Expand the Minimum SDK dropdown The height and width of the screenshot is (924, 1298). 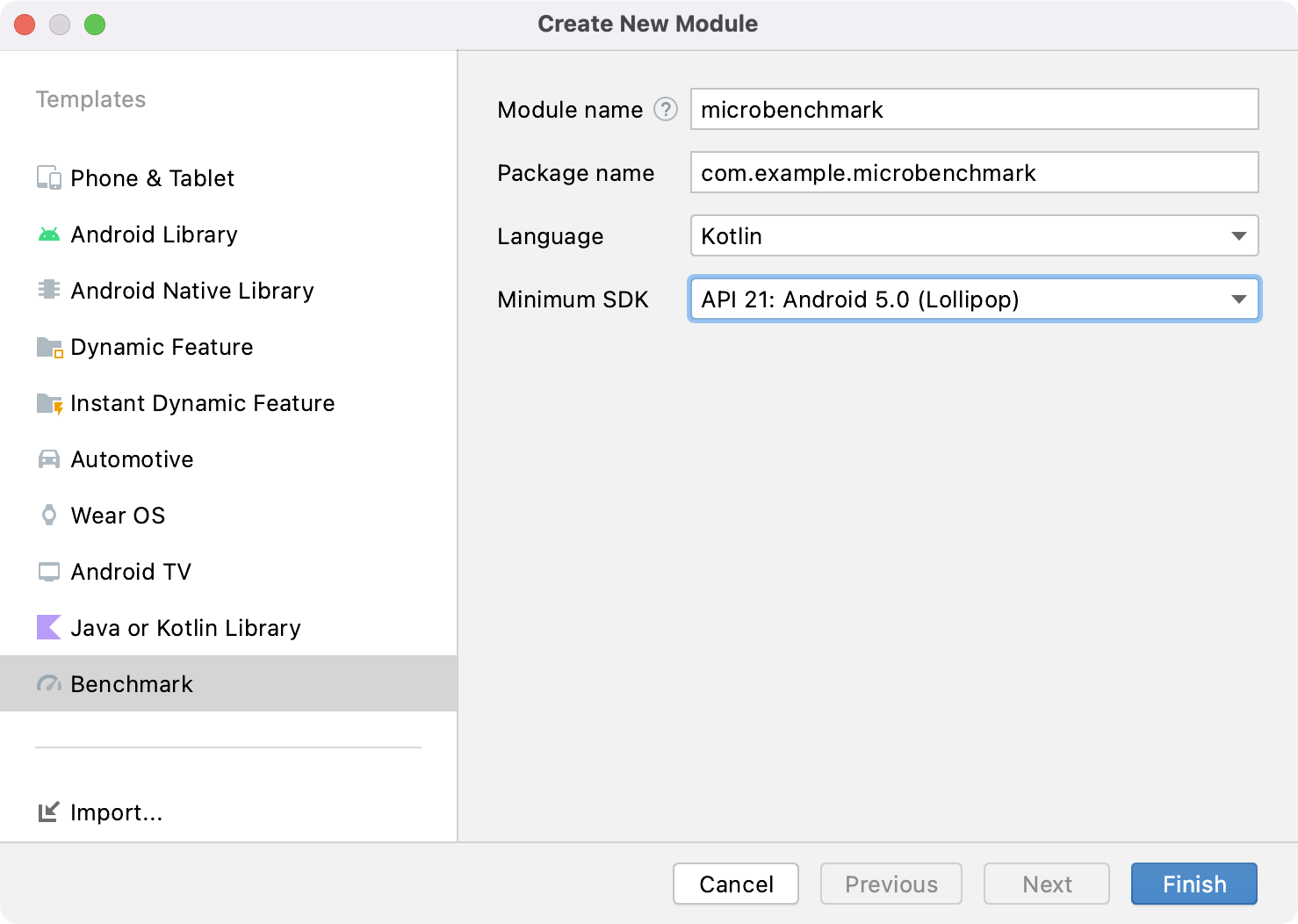coord(974,300)
